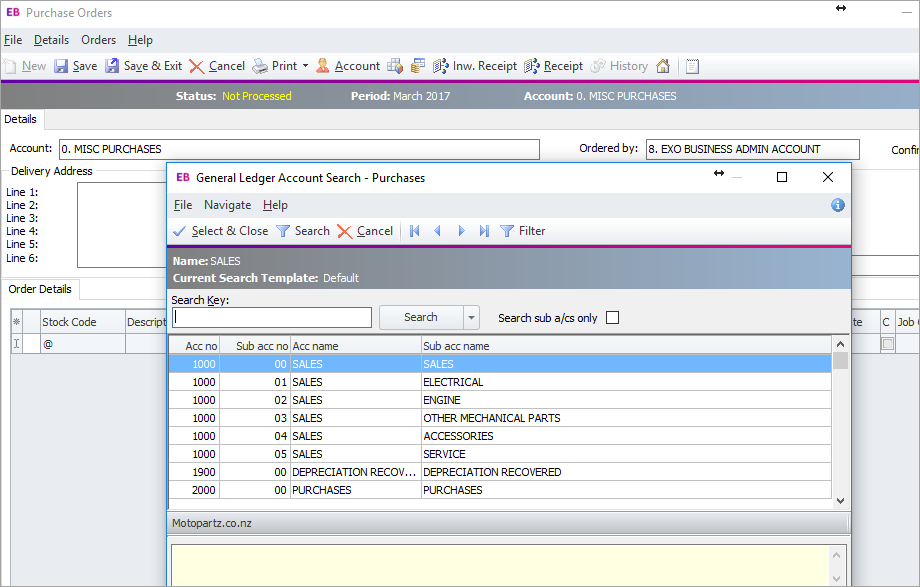Click the Filter icon in search dialog
Viewport: 920px width, 587px height.
(x=507, y=231)
